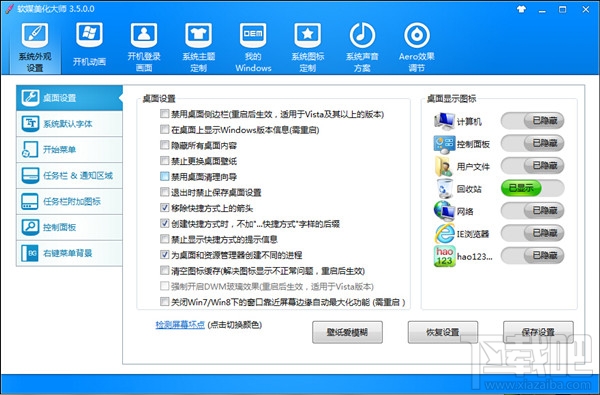Open 系统主题定制 with the T-shirt icon

click(199, 47)
